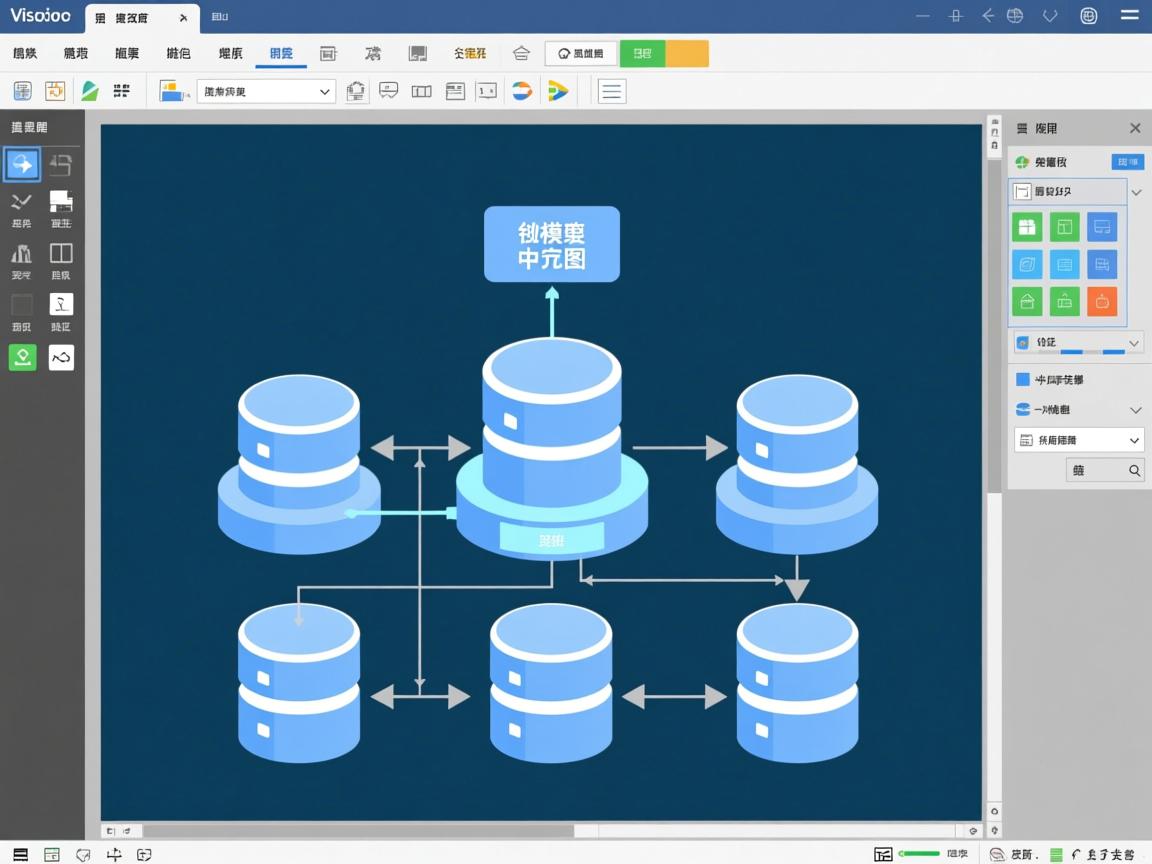Click the green button in ribbon bar
Viewport: 1152px width, 864px height.
pyautogui.click(x=642, y=54)
